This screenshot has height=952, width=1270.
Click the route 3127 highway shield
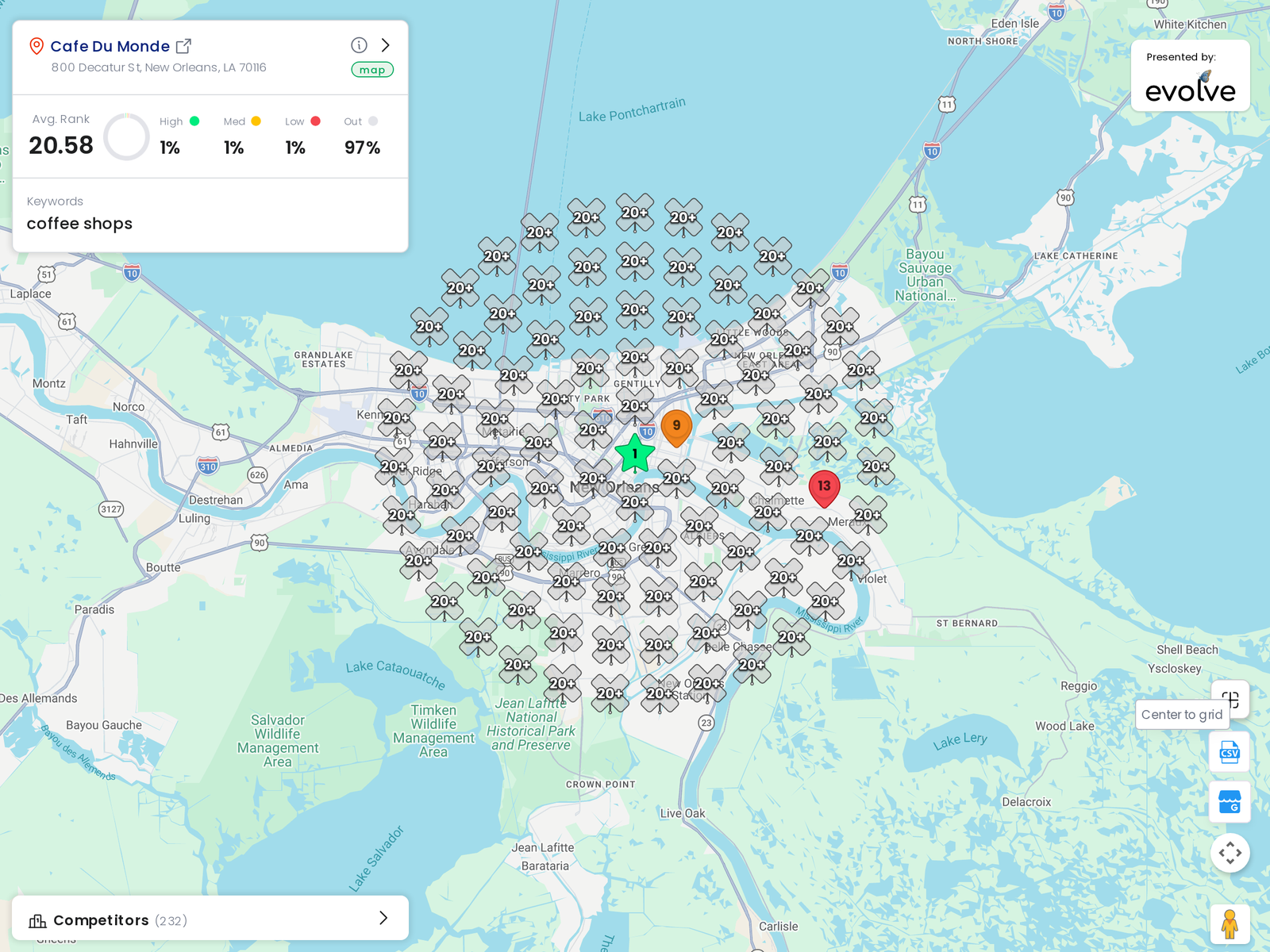click(111, 509)
